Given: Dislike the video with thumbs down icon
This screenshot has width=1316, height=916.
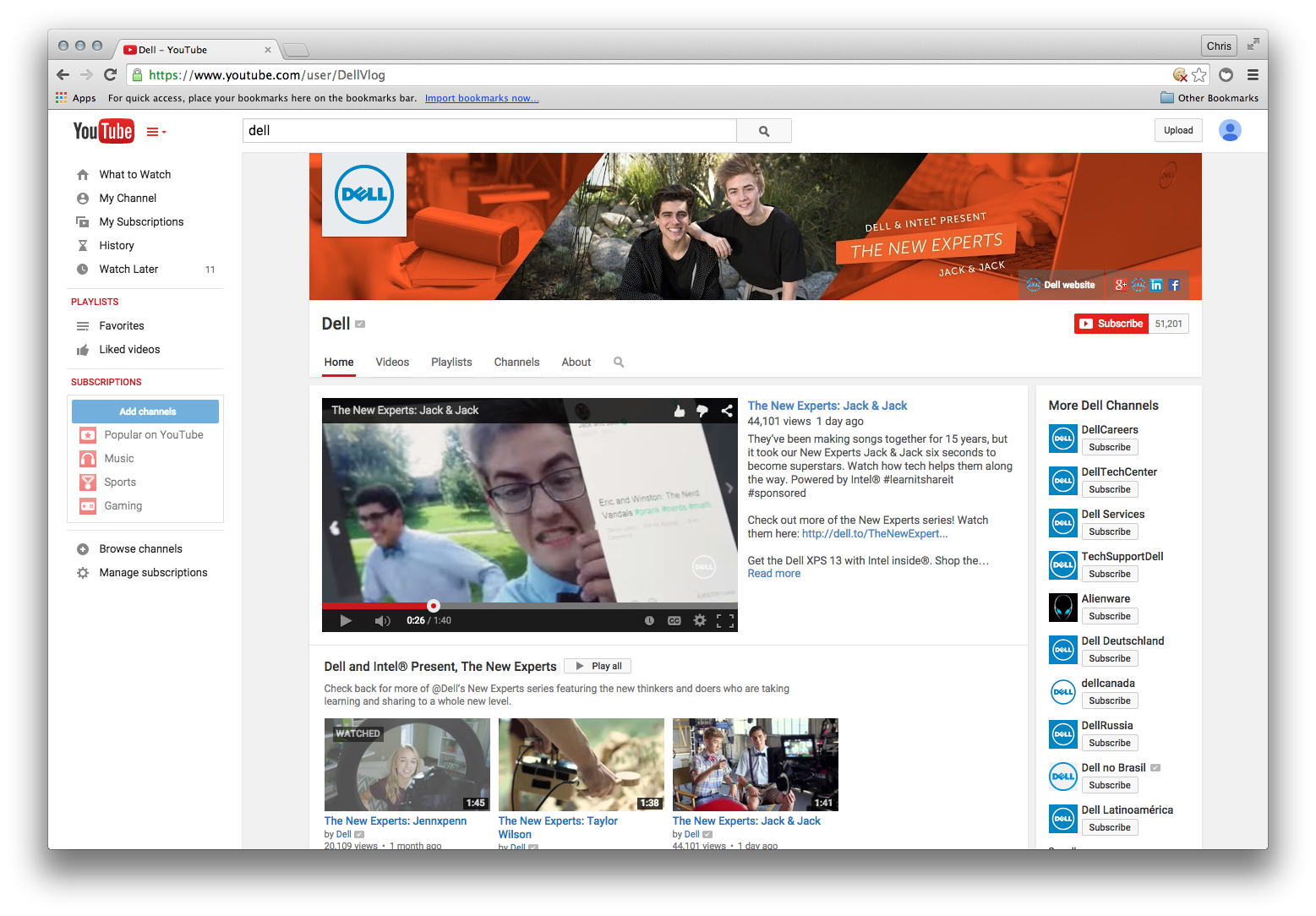Looking at the screenshot, I should tap(702, 411).
